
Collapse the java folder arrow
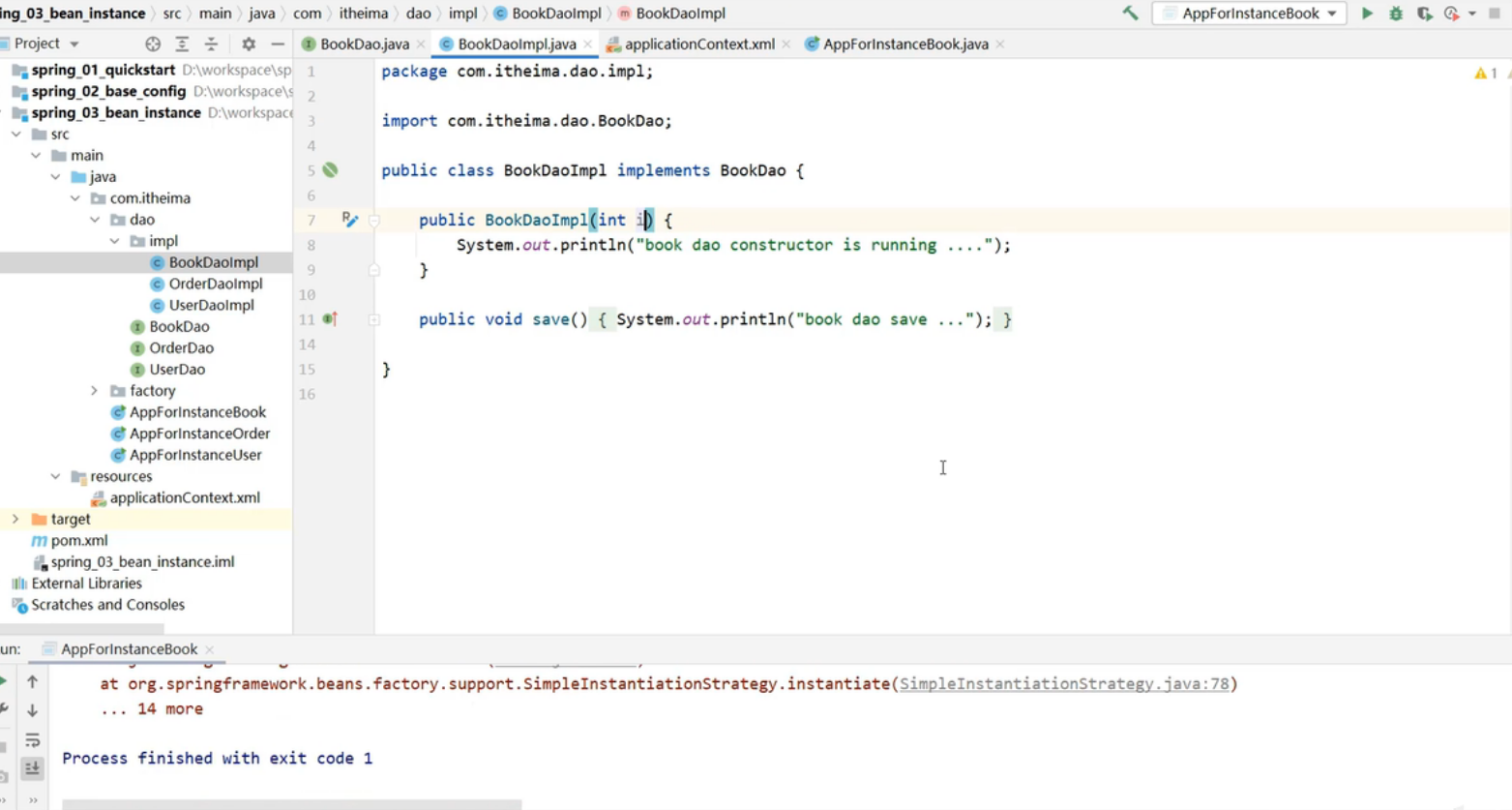[55, 176]
